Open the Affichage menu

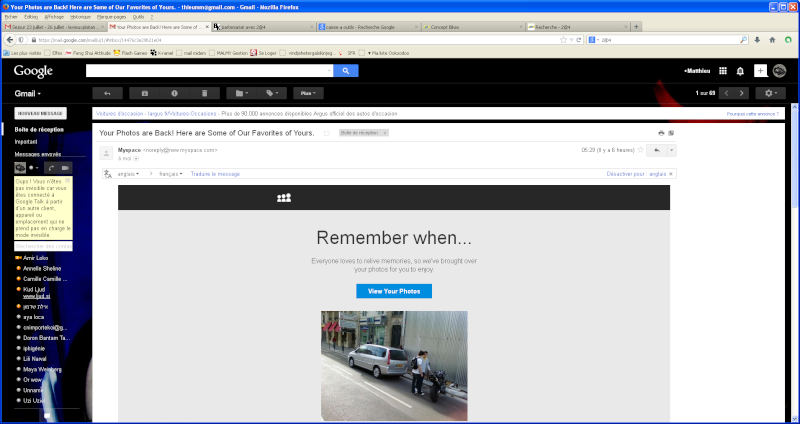54,17
